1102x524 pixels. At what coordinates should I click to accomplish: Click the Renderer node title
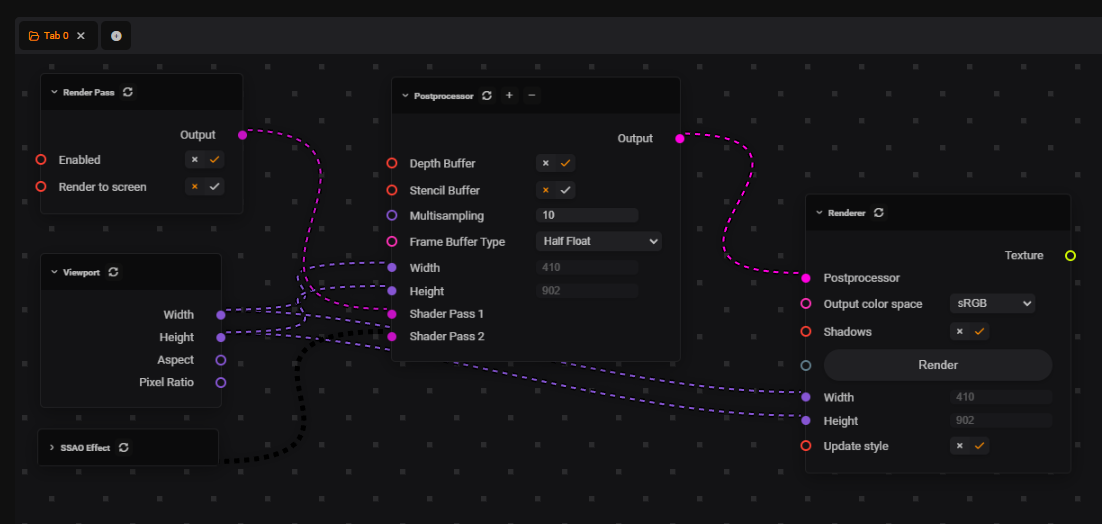[x=847, y=213]
